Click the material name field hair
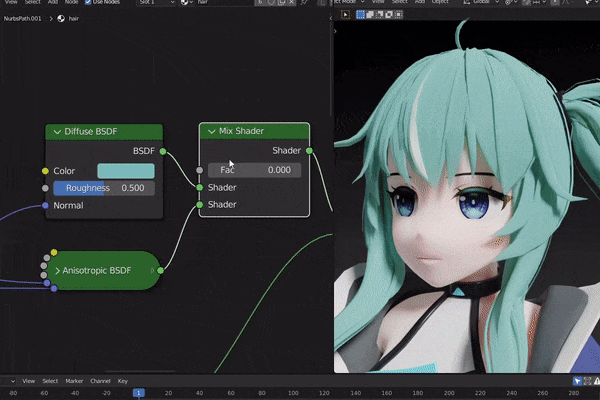Screen dimensions: 600x400 tap(225, 2)
